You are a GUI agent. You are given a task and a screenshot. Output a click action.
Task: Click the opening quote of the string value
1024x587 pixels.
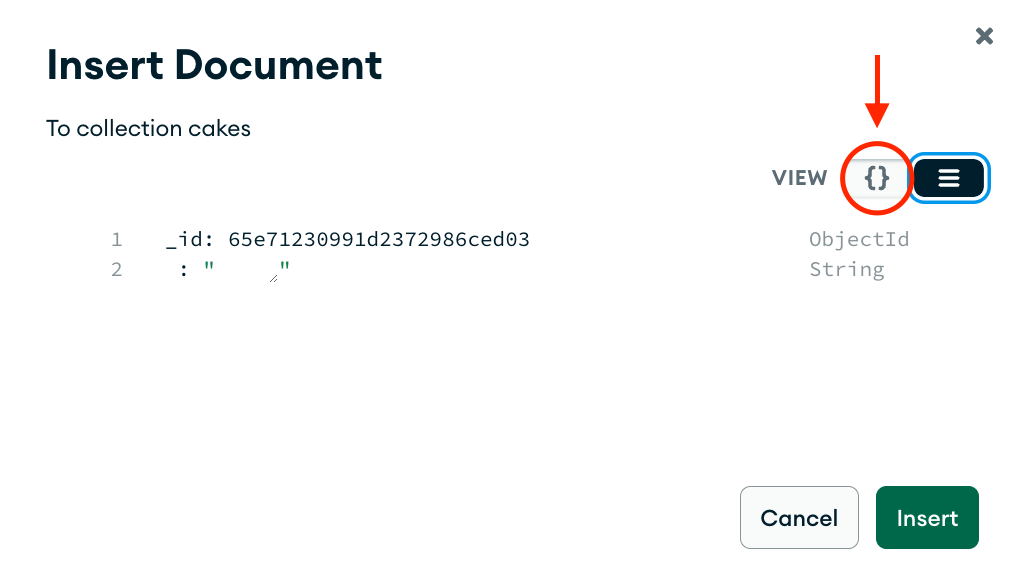pyautogui.click(x=209, y=266)
